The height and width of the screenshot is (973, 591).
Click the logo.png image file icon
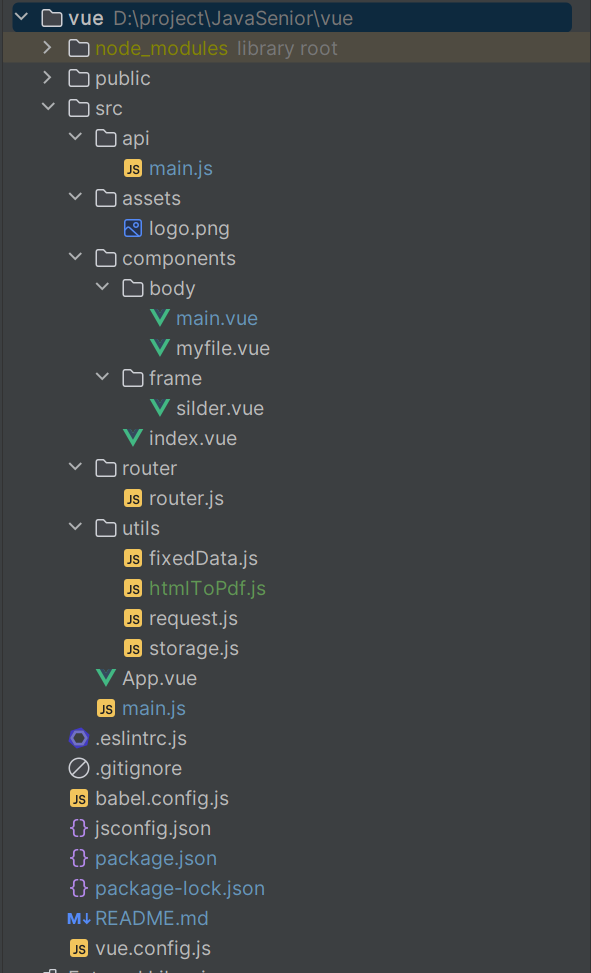[133, 228]
